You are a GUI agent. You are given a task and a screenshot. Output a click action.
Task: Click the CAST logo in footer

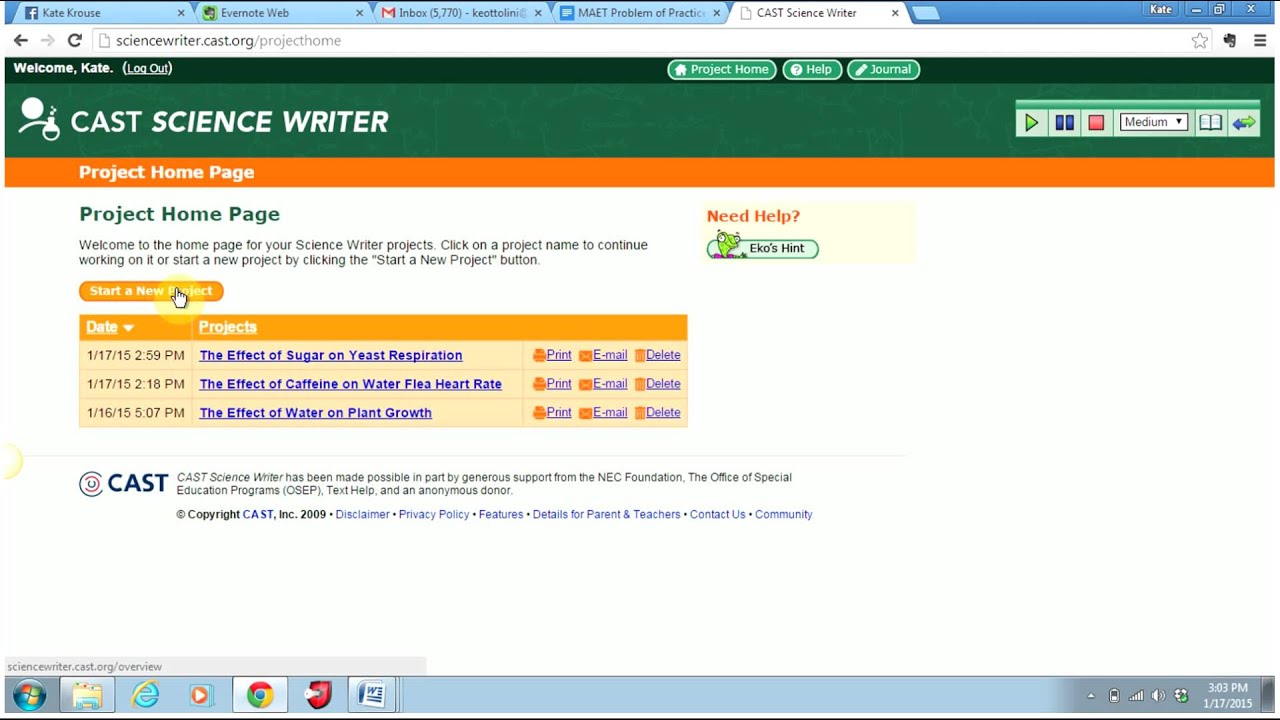tap(124, 484)
